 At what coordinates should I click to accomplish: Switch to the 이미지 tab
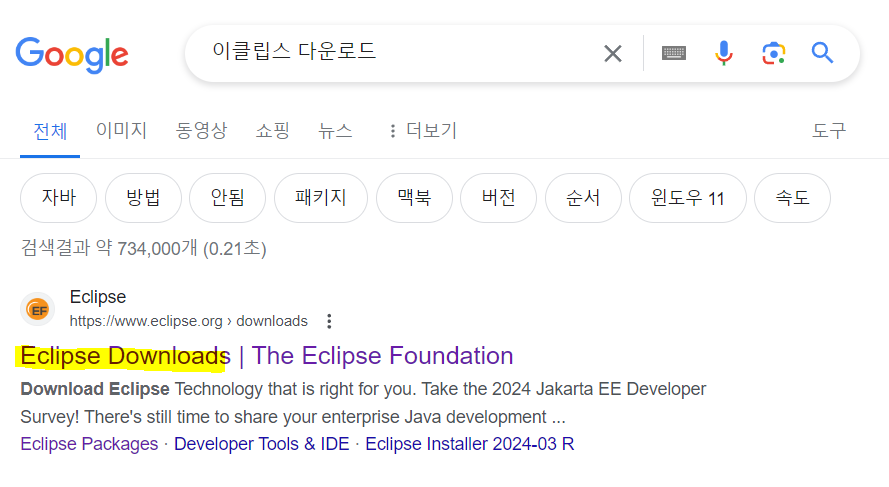[x=121, y=130]
